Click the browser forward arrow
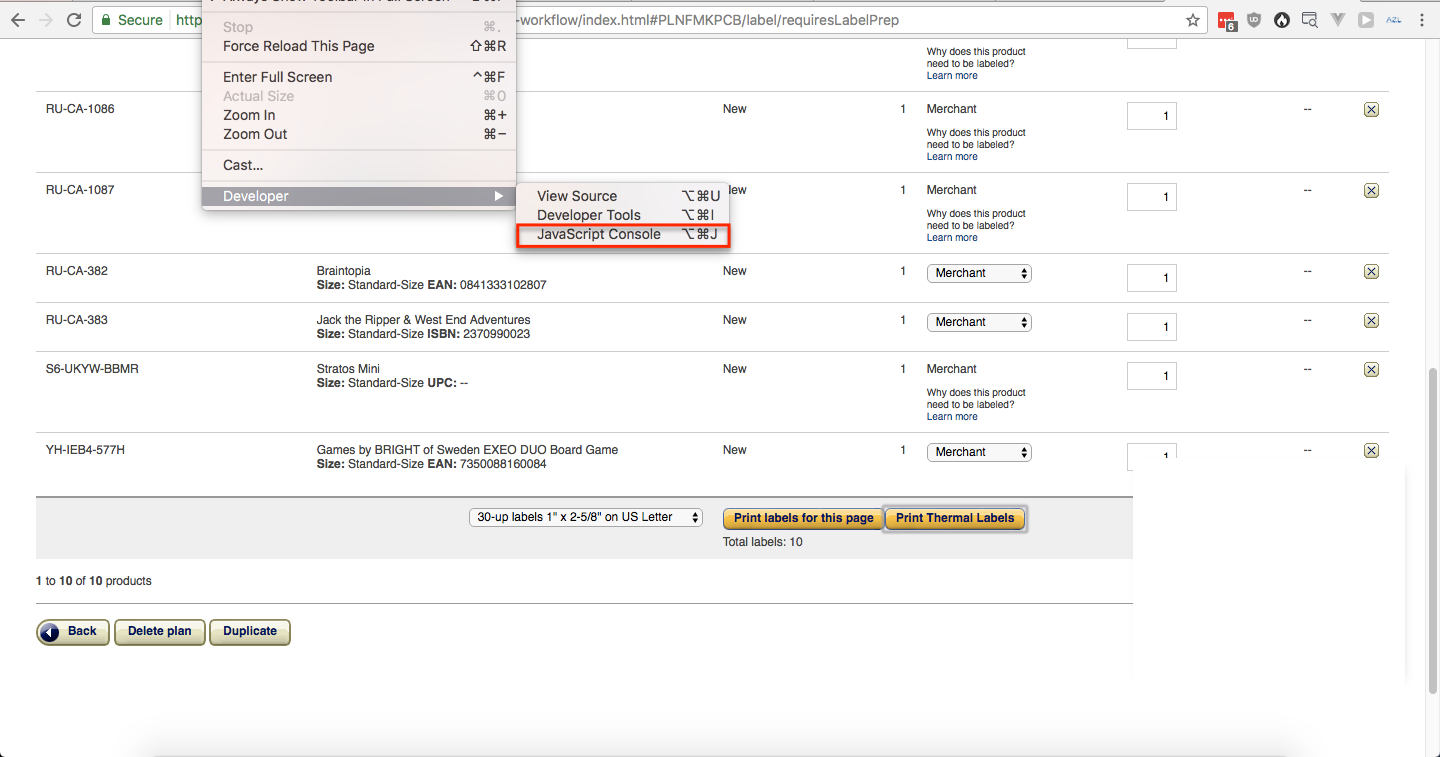 pyautogui.click(x=46, y=20)
